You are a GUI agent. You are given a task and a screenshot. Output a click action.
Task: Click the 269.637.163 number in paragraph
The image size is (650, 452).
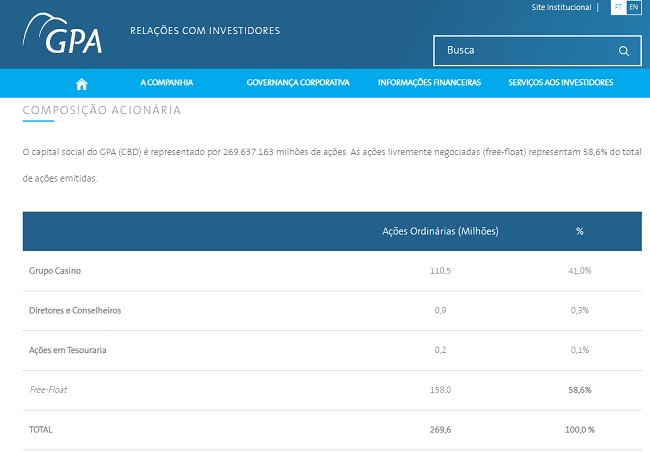pyautogui.click(x=248, y=152)
